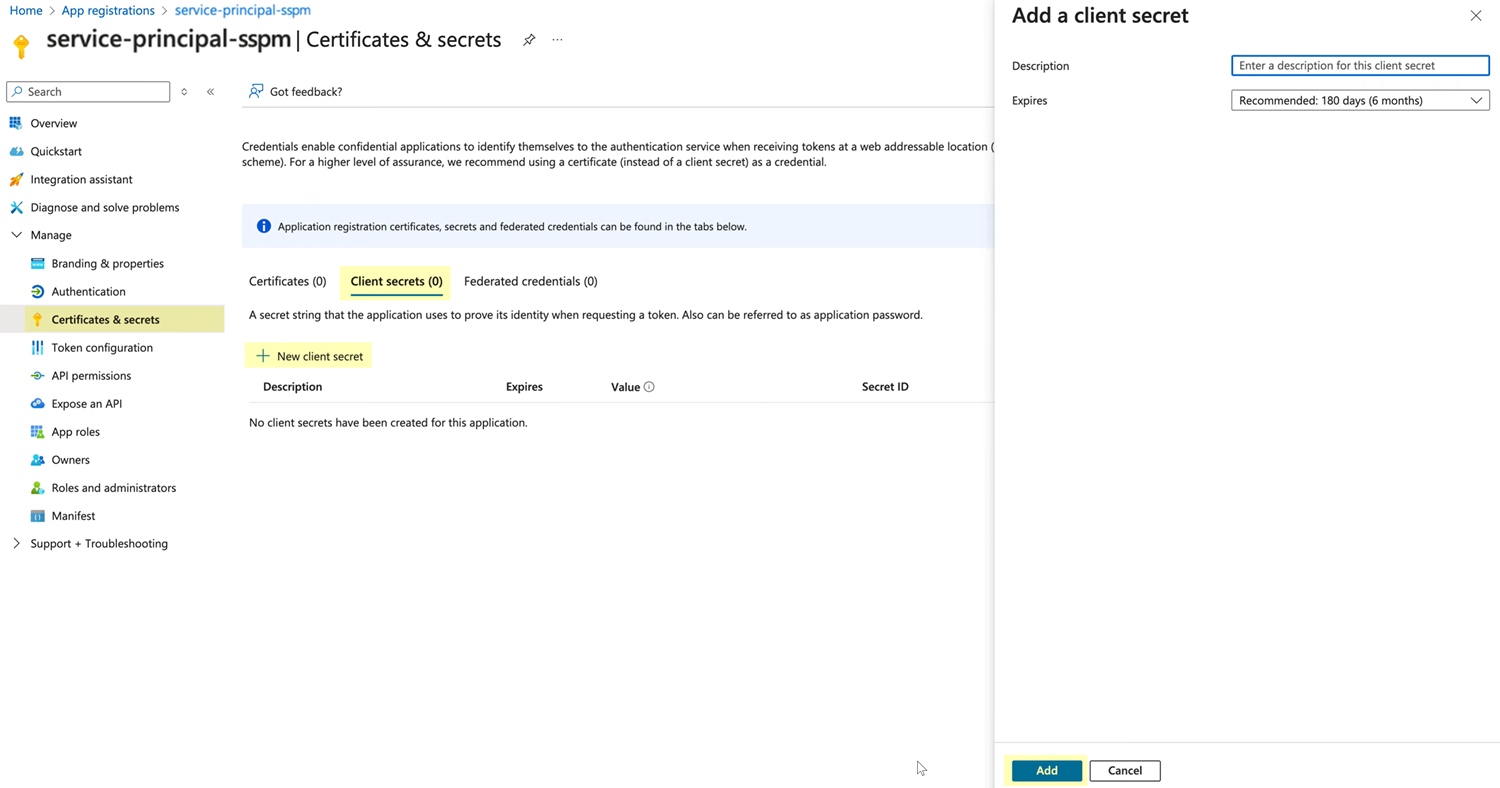Click the Branding & properties icon

[37, 263]
